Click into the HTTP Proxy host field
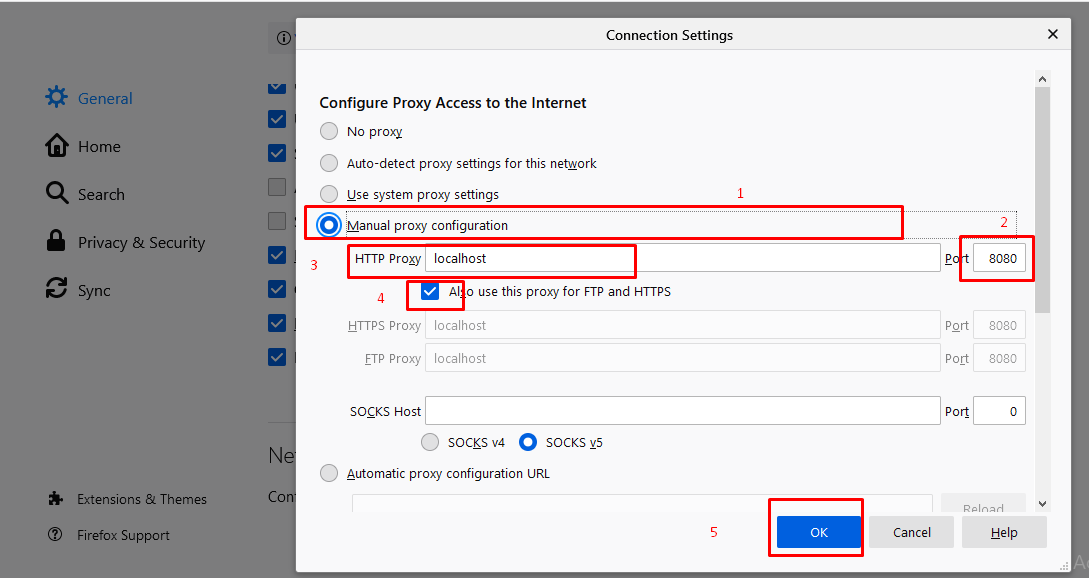The image size is (1089, 578). point(682,258)
